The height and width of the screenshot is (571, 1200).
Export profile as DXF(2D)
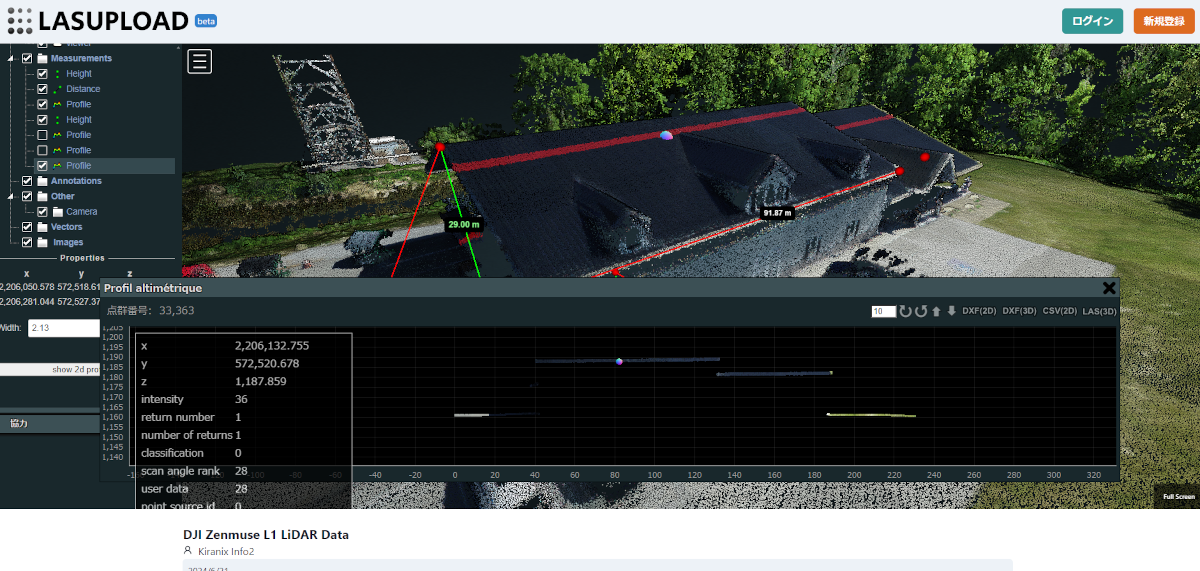point(979,311)
